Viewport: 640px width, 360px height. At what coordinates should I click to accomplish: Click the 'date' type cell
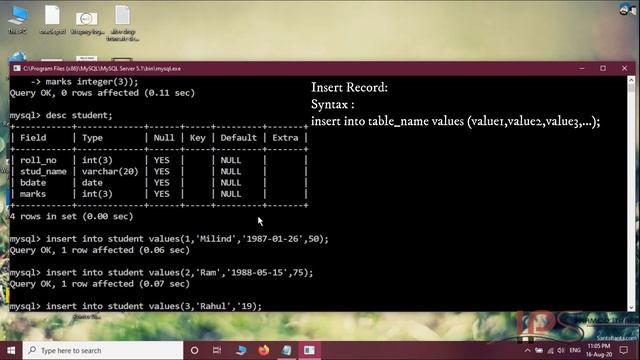(x=92, y=182)
